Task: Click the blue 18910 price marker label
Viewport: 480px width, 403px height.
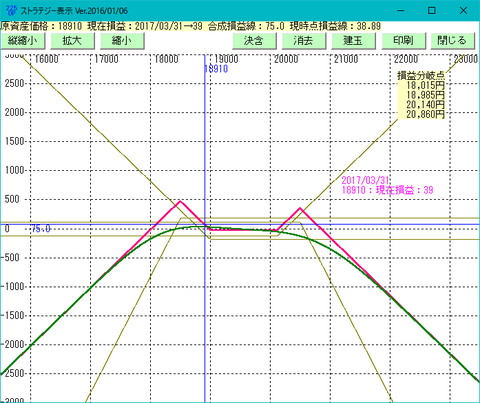Action: click(217, 69)
